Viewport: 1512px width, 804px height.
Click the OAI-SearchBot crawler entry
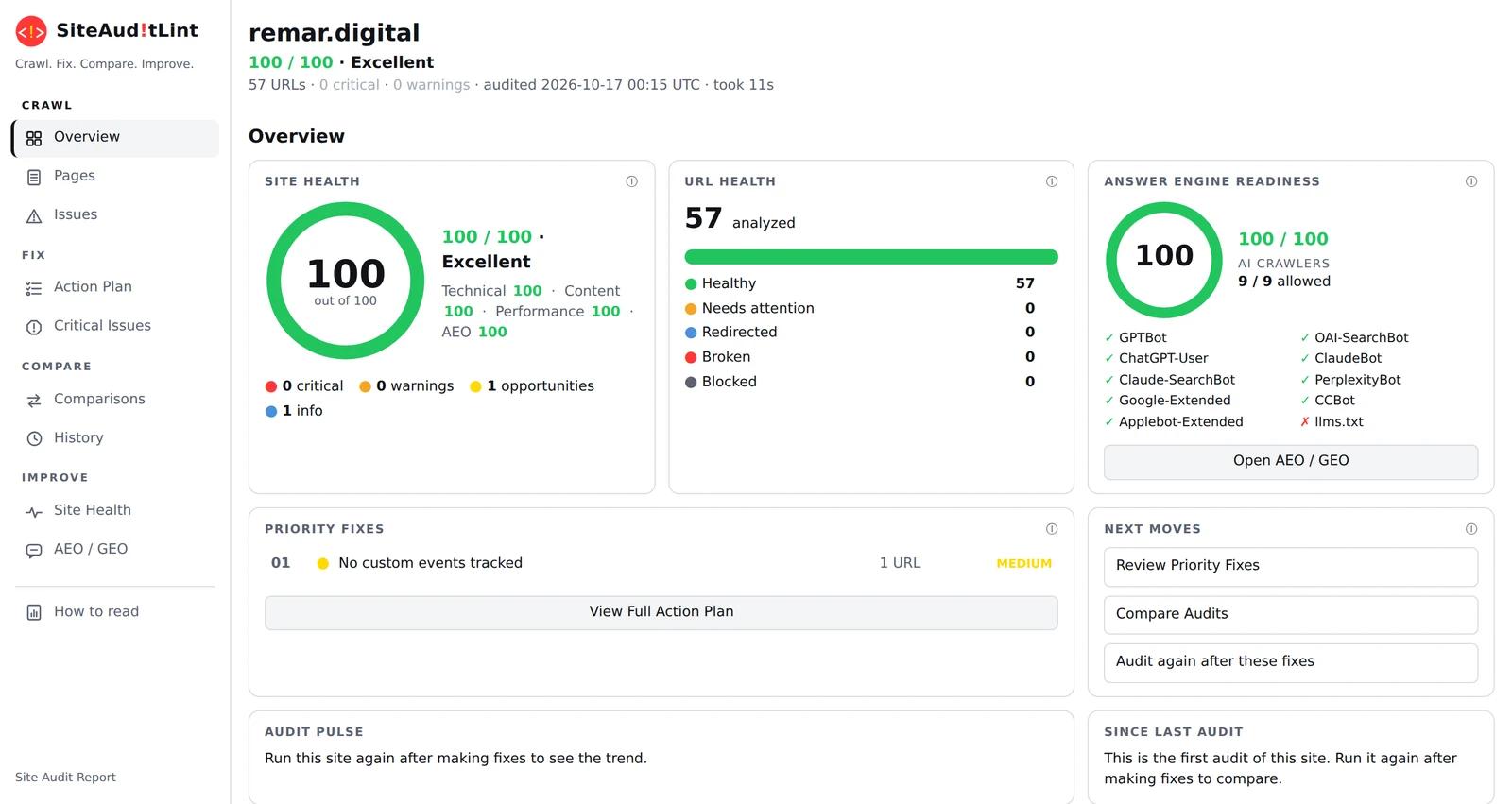(1354, 338)
